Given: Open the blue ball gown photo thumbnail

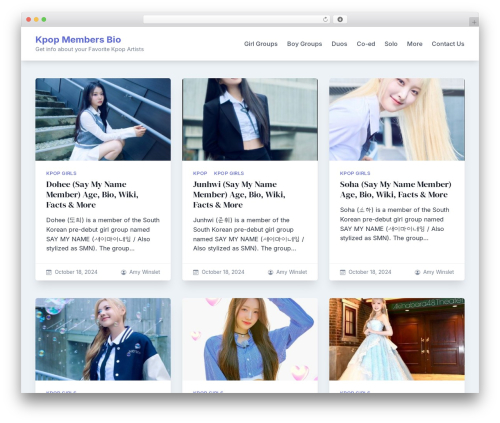Looking at the screenshot, I should pyautogui.click(x=397, y=339).
